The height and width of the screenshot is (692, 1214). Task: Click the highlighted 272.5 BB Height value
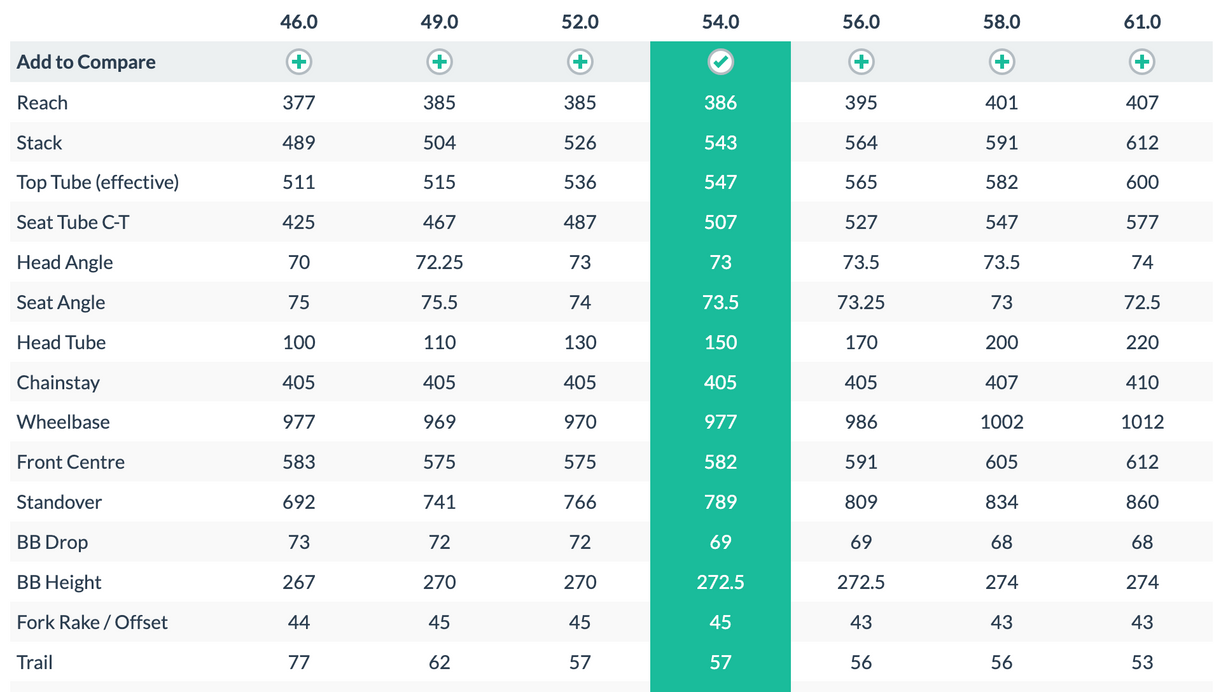(x=720, y=582)
